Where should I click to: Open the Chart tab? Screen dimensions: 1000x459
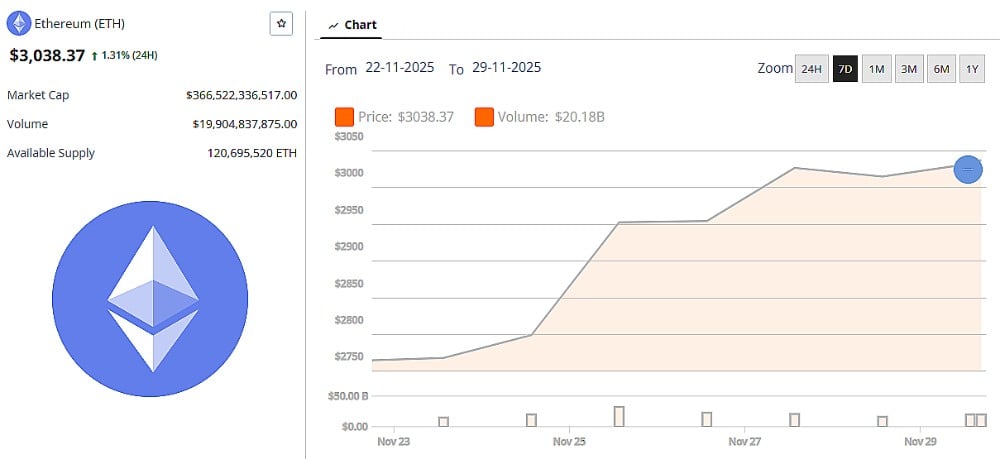(x=351, y=25)
